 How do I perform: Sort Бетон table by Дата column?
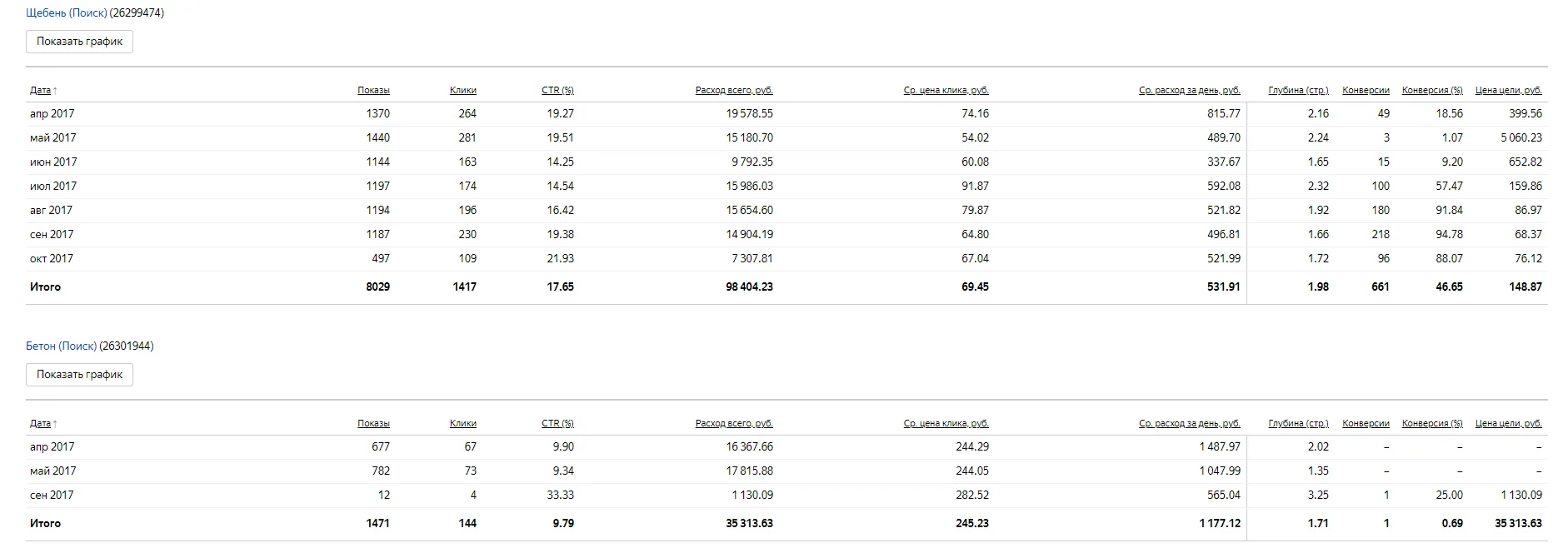(x=41, y=423)
